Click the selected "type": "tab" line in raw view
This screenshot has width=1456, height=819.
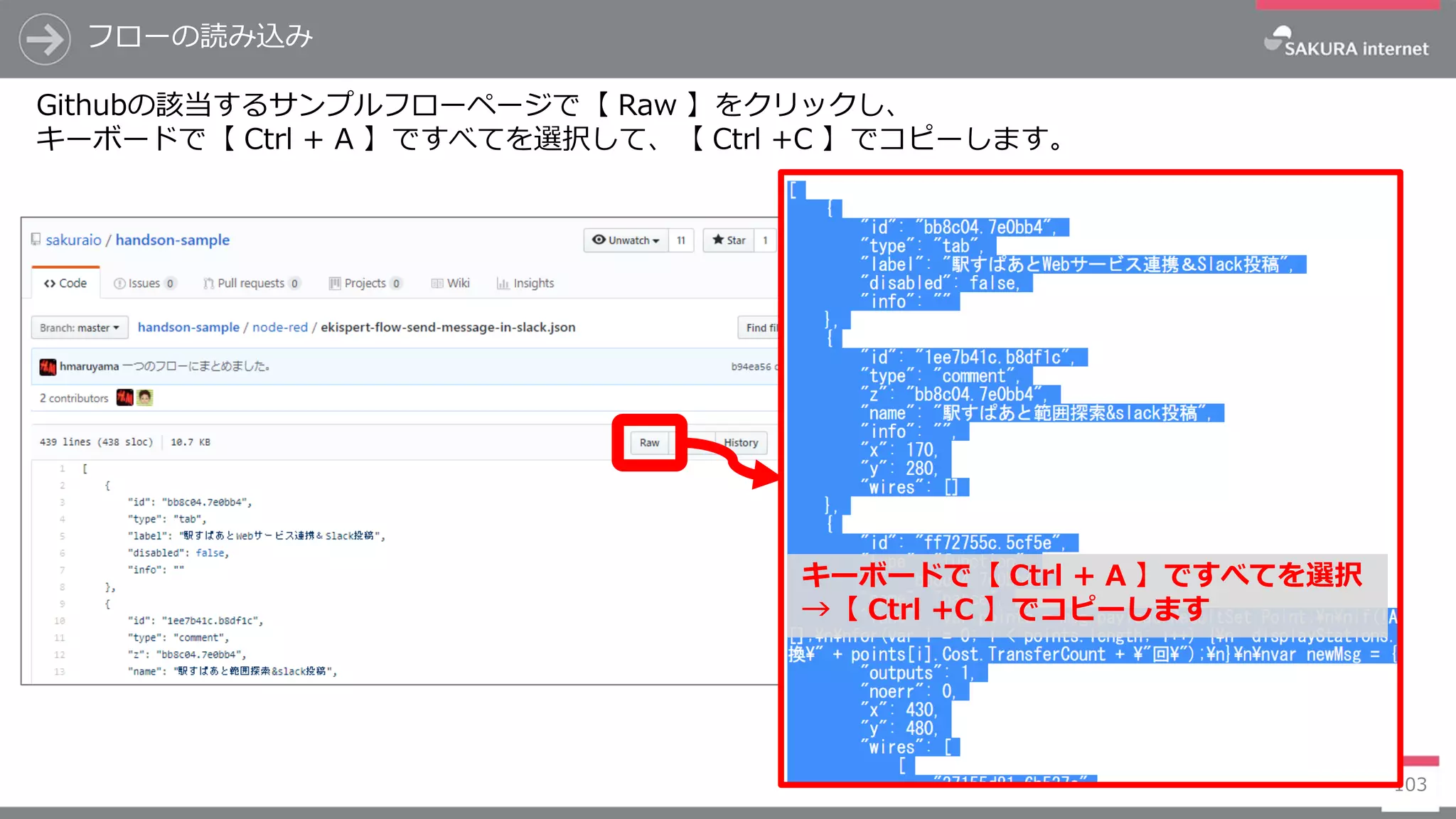tap(923, 246)
